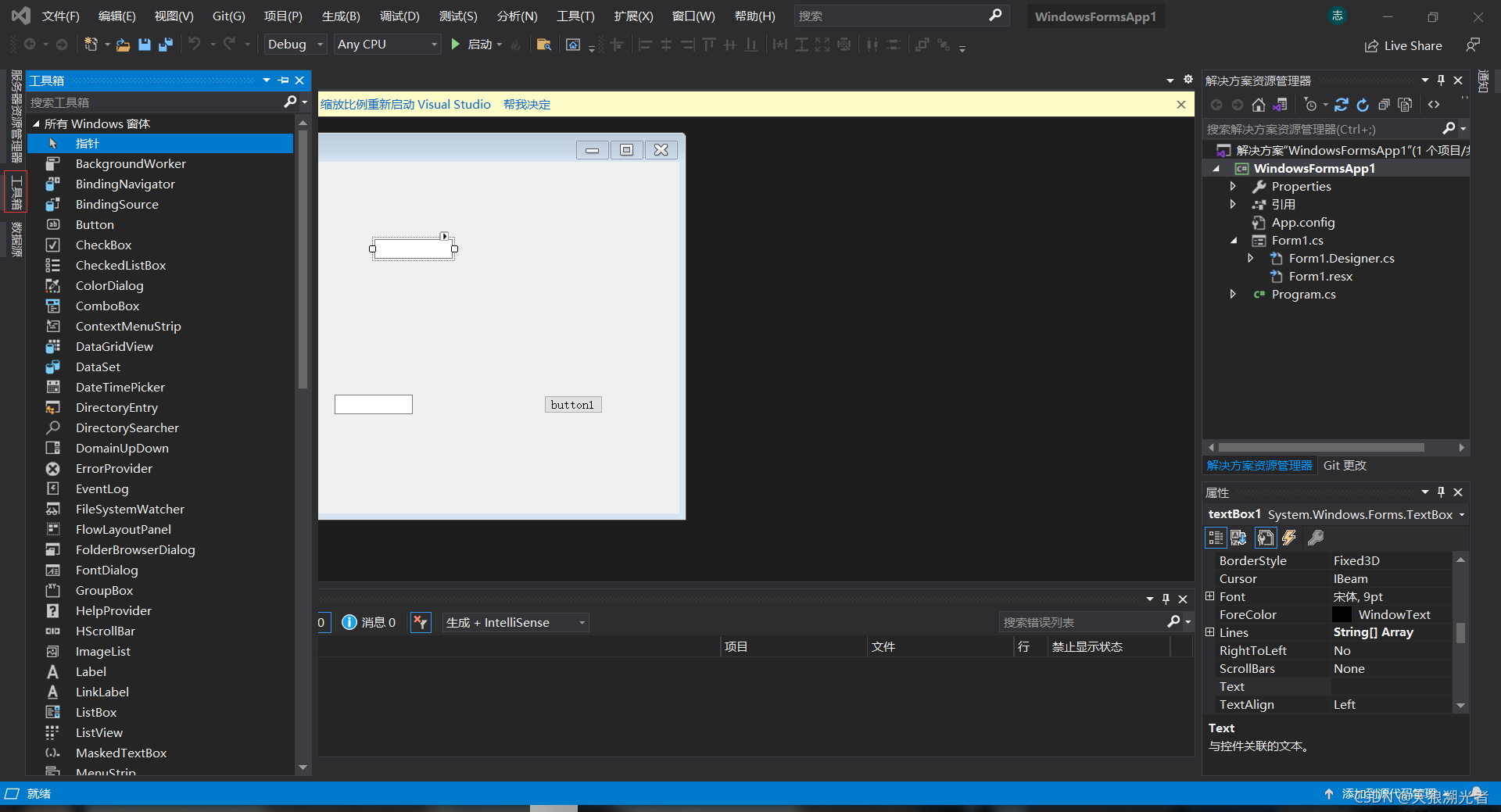Click the Undo arrow in the toolbar
This screenshot has height=812, width=1501.
click(x=195, y=45)
